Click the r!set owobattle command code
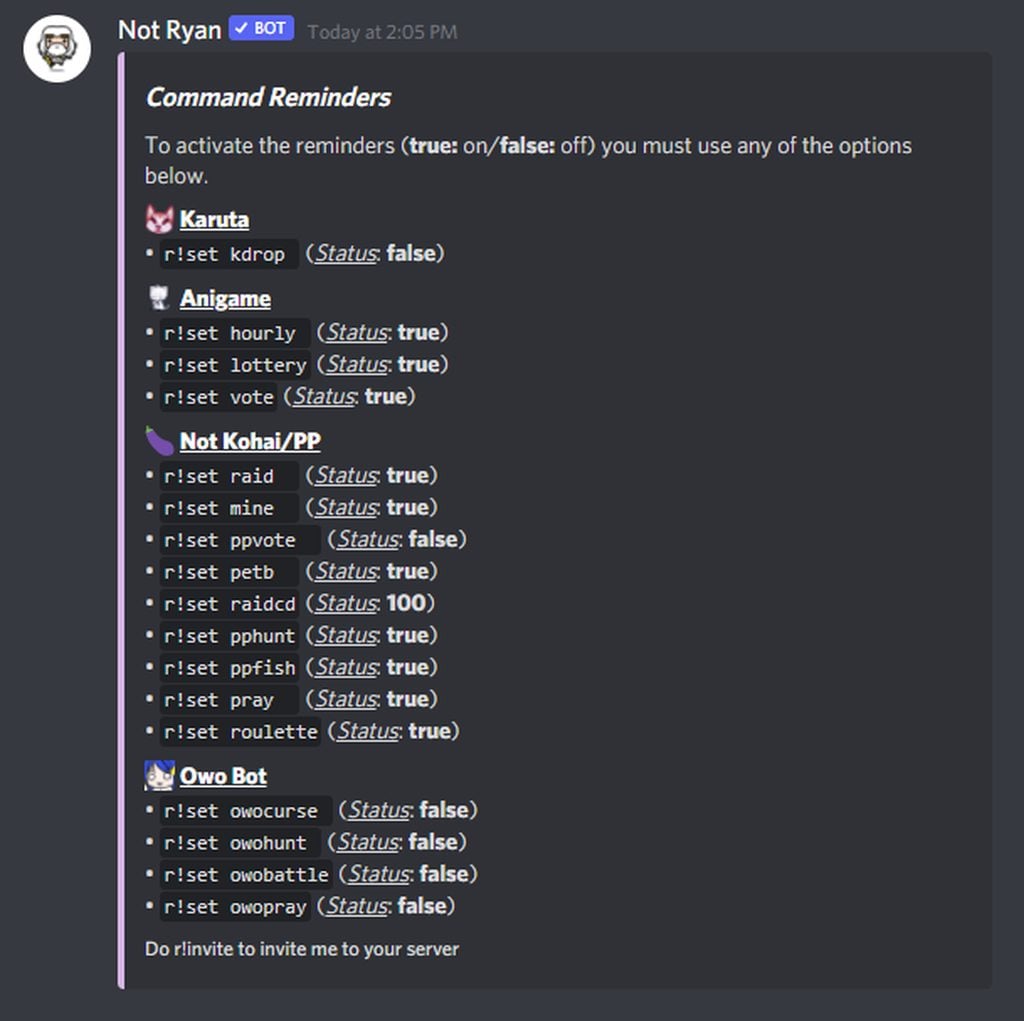This screenshot has width=1024, height=1021. (245, 875)
